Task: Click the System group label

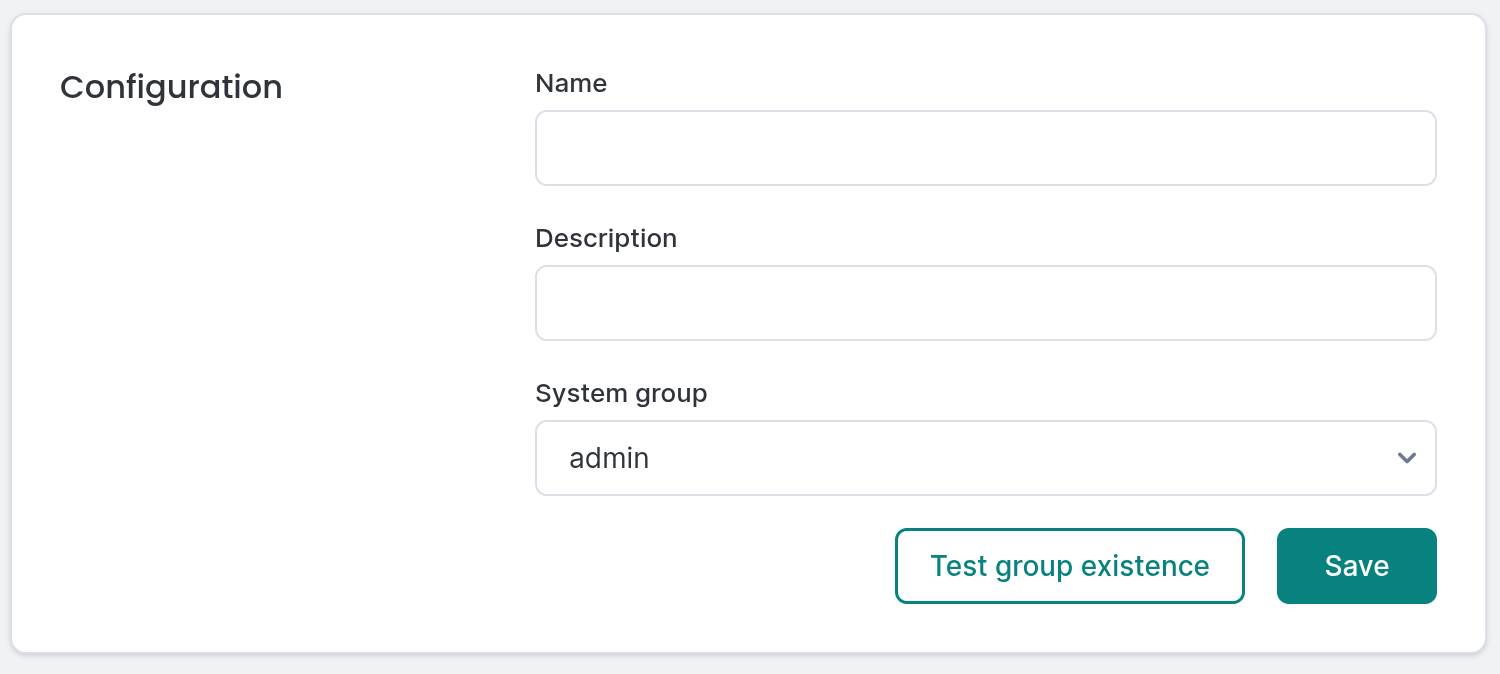Action: click(621, 393)
